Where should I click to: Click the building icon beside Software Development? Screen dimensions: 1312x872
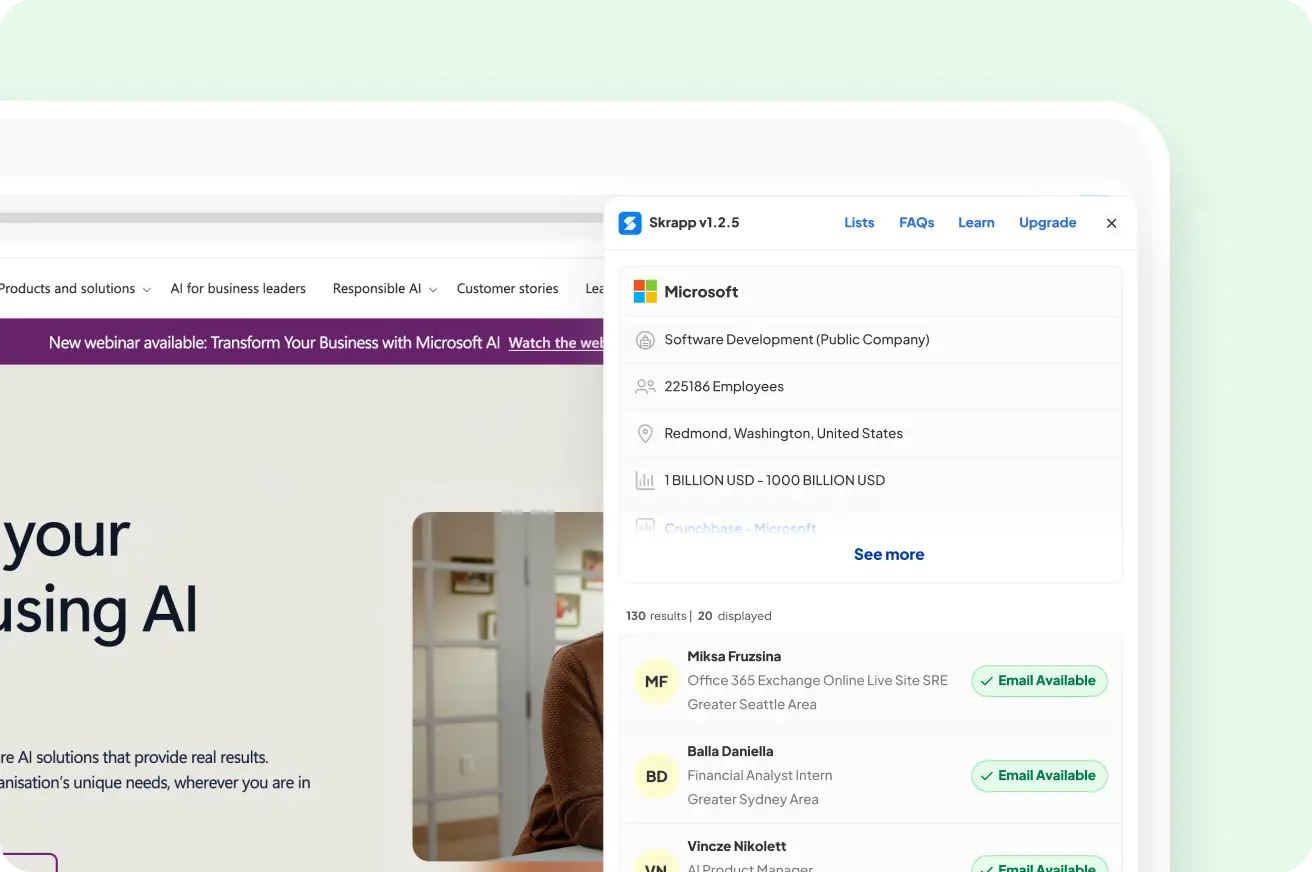pos(645,340)
